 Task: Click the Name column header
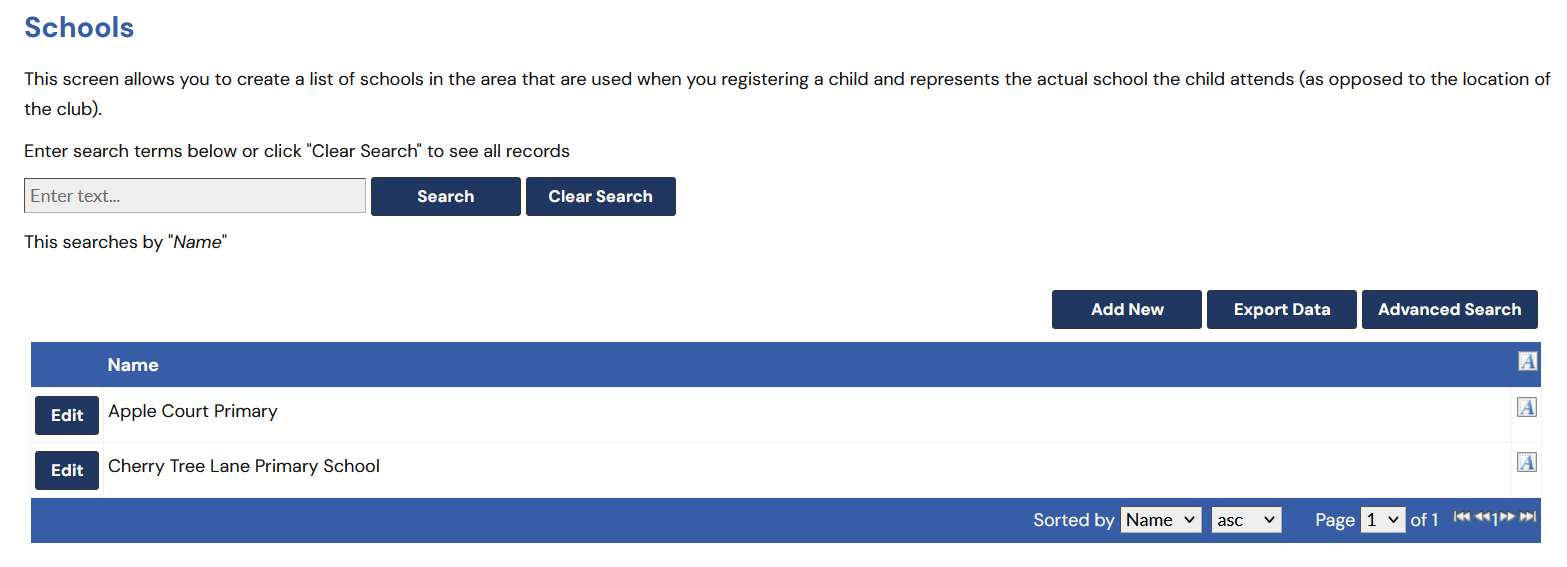(133, 365)
